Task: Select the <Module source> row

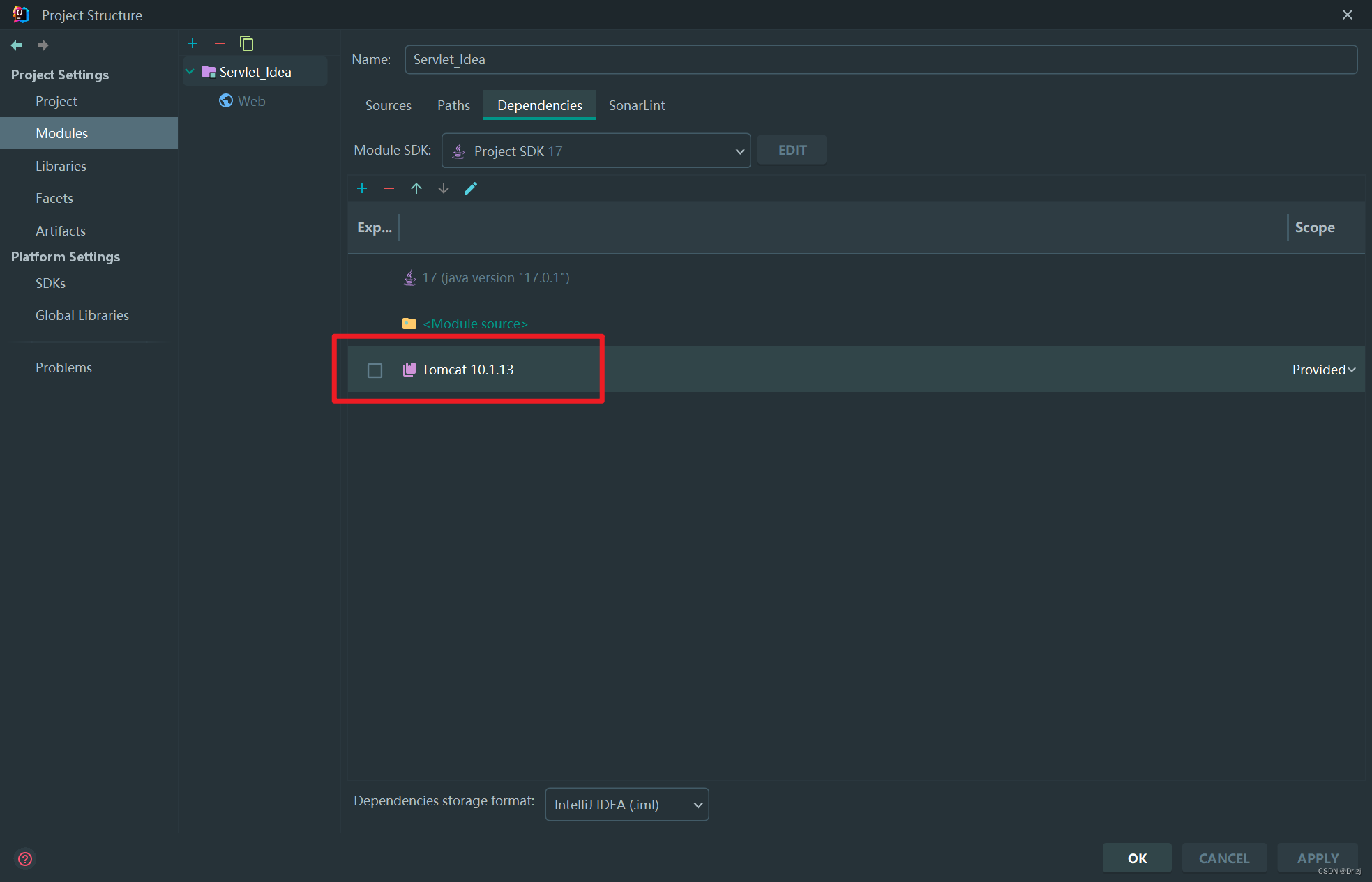Action: coord(856,324)
